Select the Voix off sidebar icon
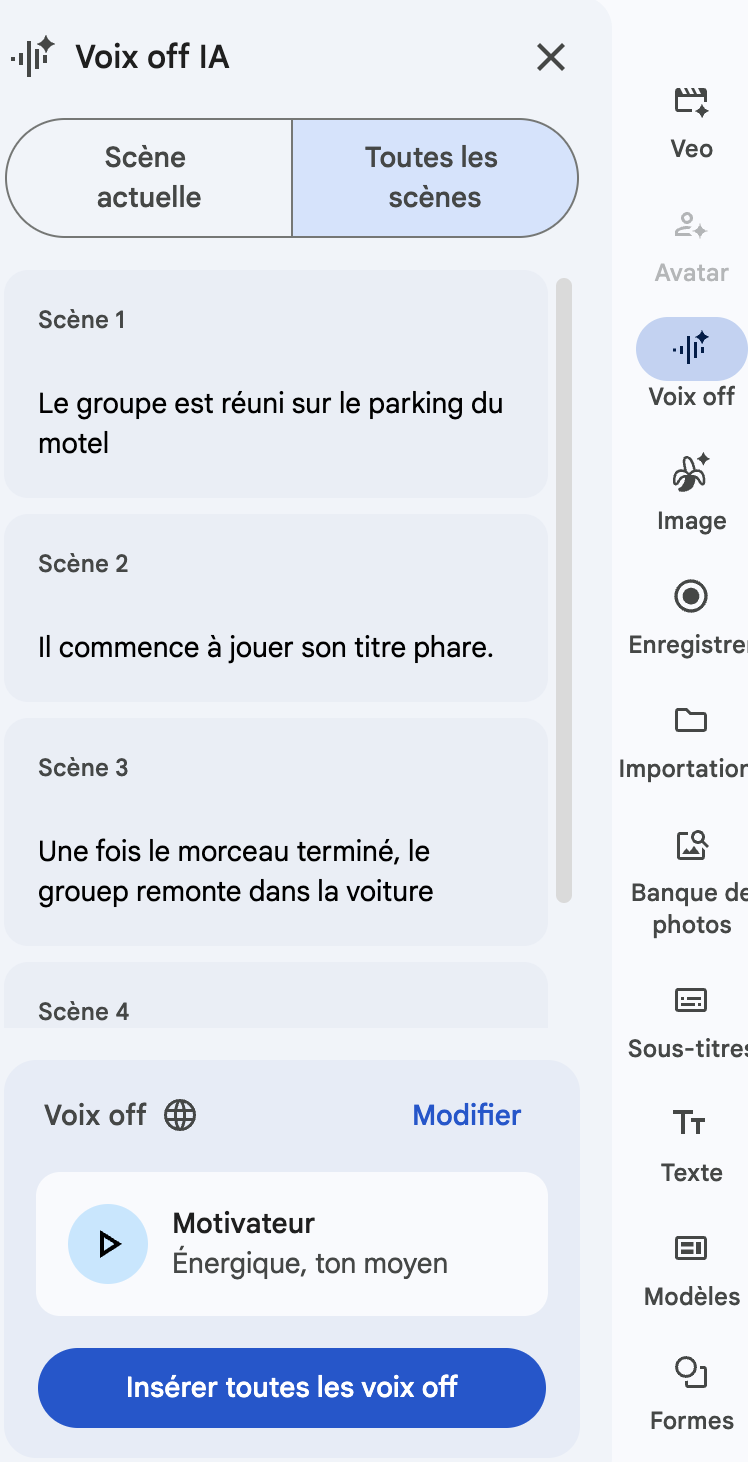Screen dimensions: 748x1462 coord(691,349)
